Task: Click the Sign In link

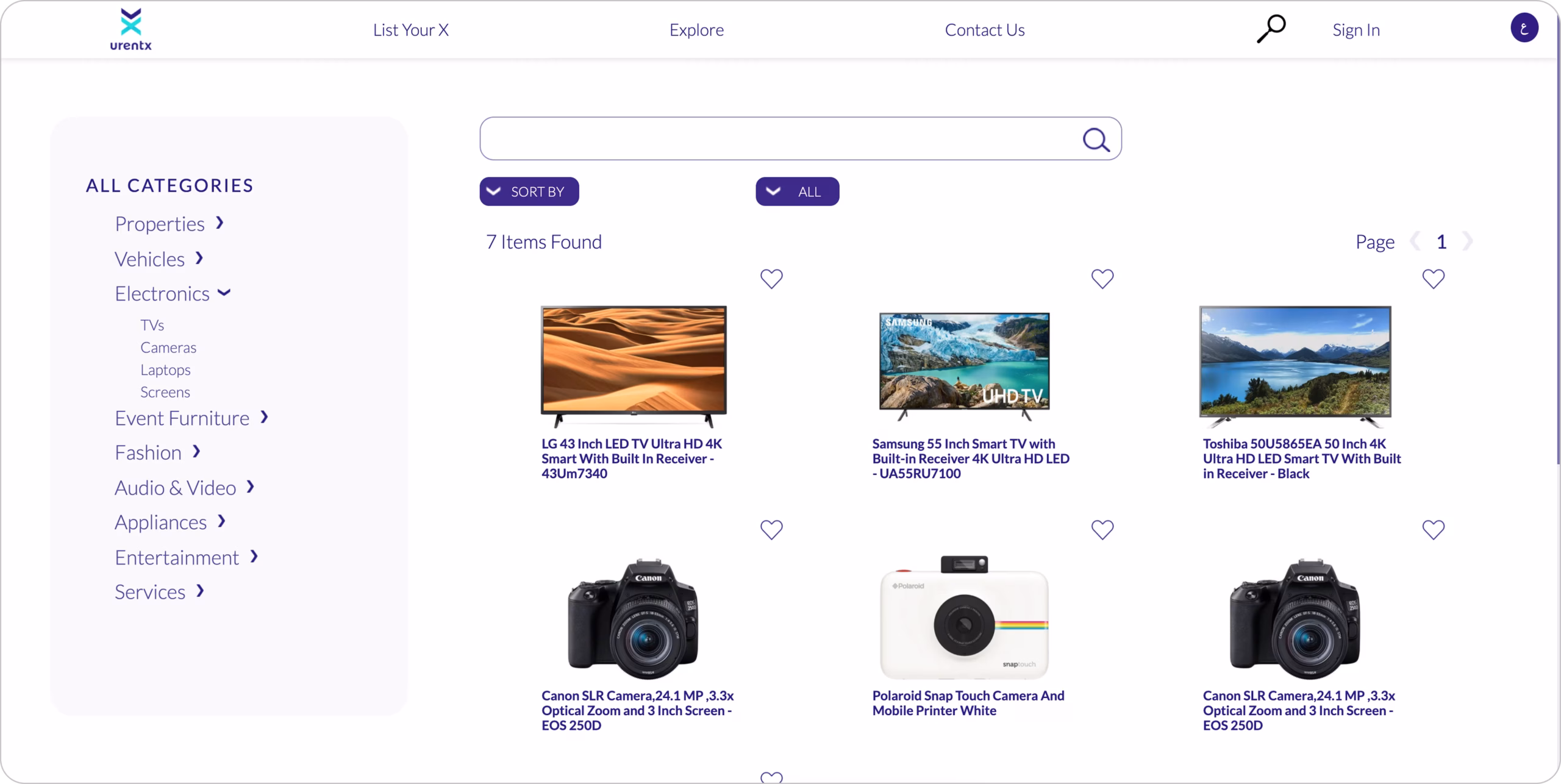Action: (x=1356, y=30)
